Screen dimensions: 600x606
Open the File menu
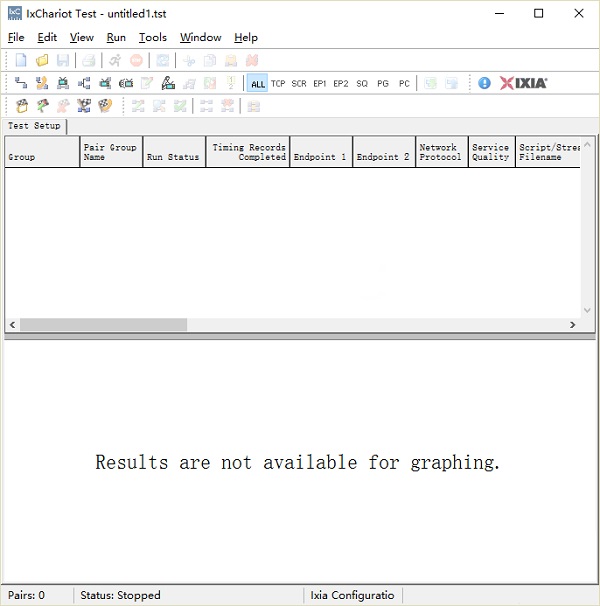coord(15,37)
